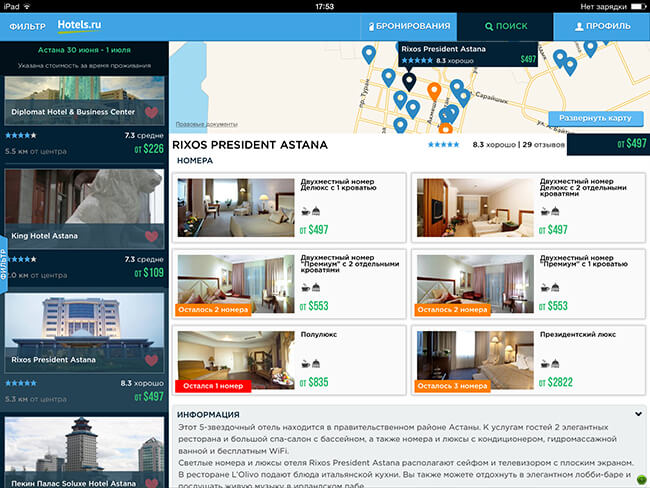Pull out the side Фильтр vertical tab
Image resolution: width=650 pixels, height=488 pixels.
pyautogui.click(x=4, y=264)
